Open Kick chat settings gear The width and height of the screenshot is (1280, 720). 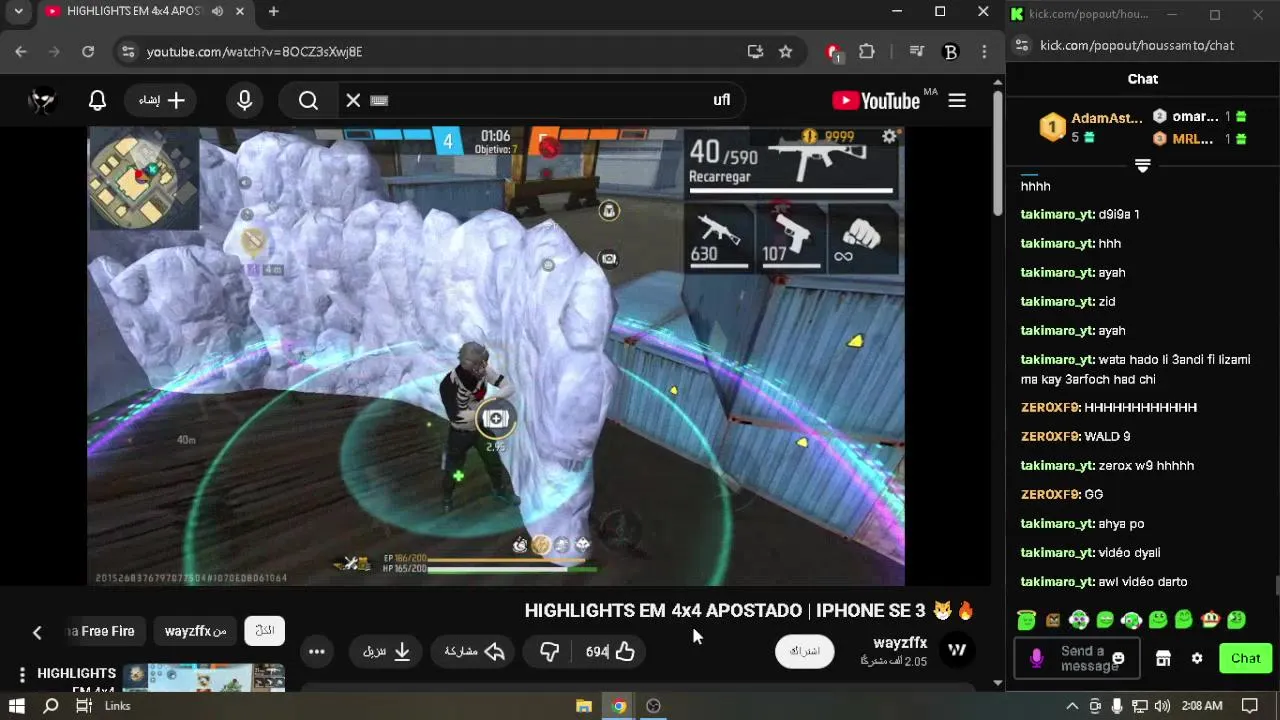1197,658
